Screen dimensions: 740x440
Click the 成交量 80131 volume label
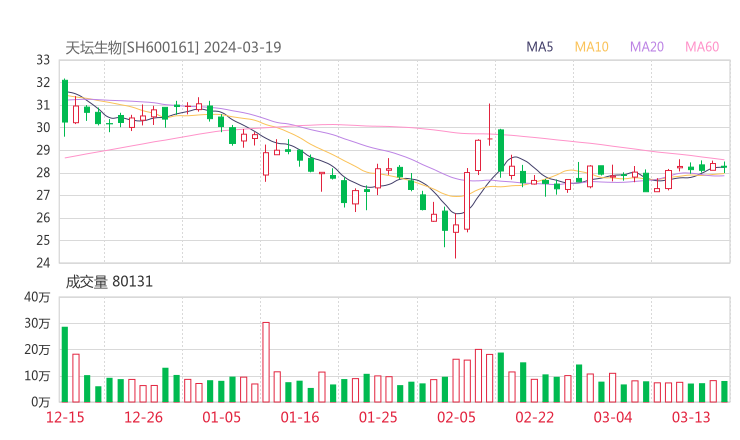click(x=109, y=281)
